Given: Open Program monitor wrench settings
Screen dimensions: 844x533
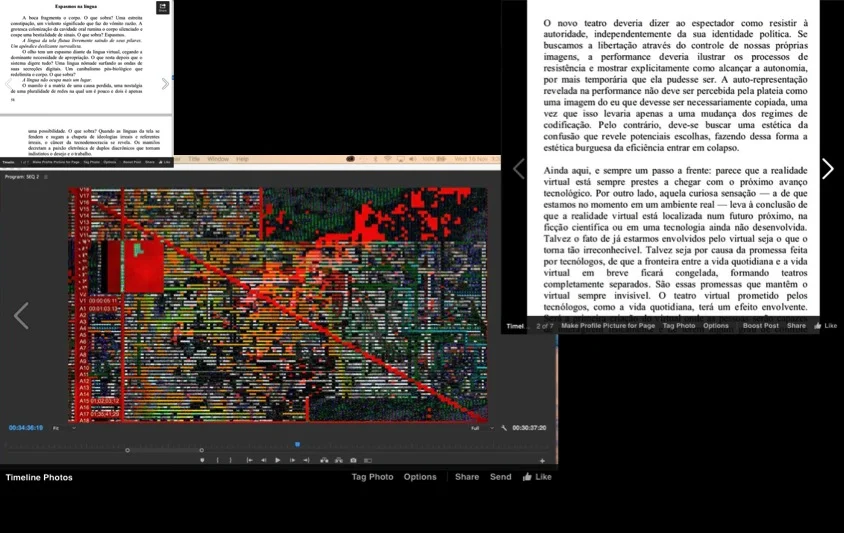Looking at the screenshot, I should 504,428.
